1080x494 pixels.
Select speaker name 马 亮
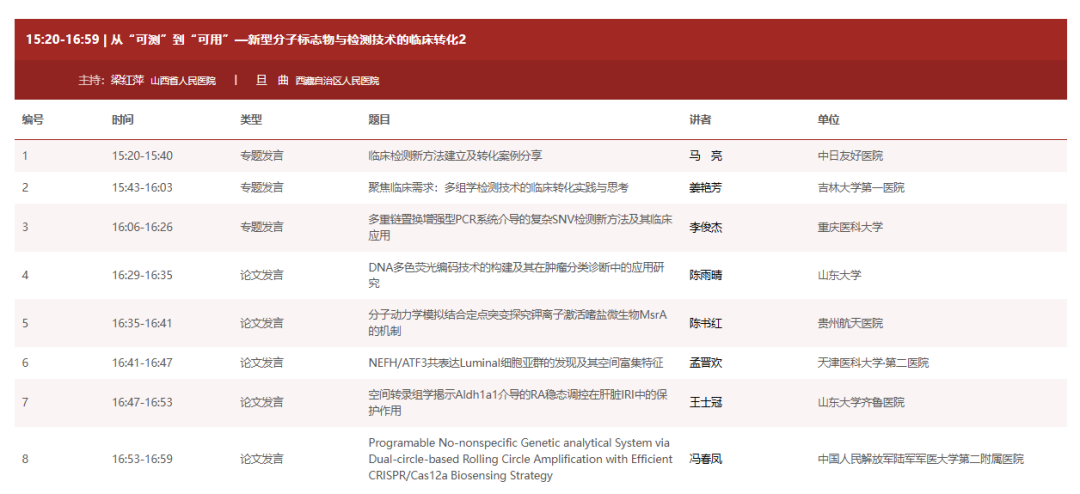point(706,156)
